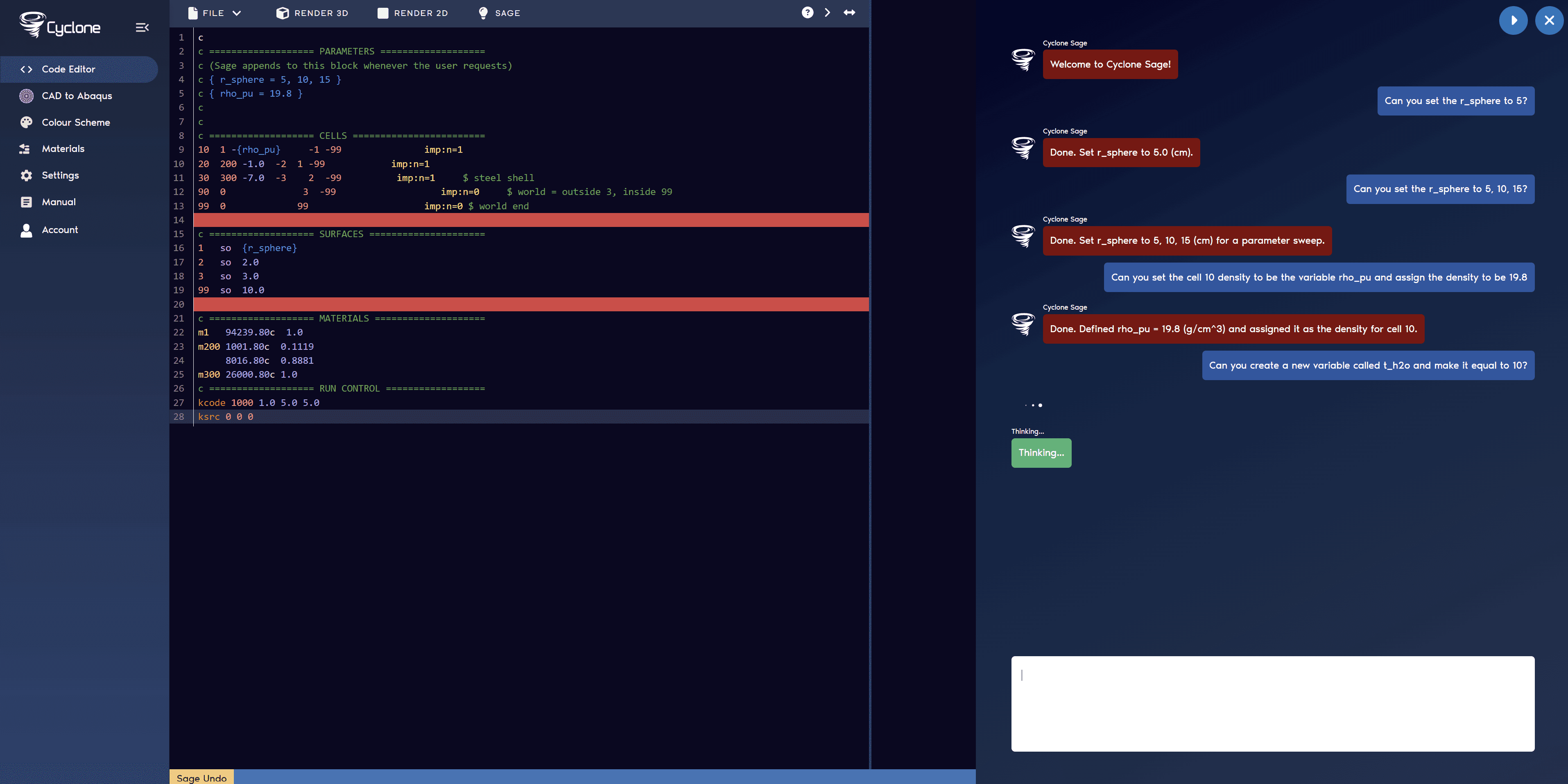Click the right chevron arrow in toolbar
This screenshot has height=784, width=1568.
[x=827, y=13]
